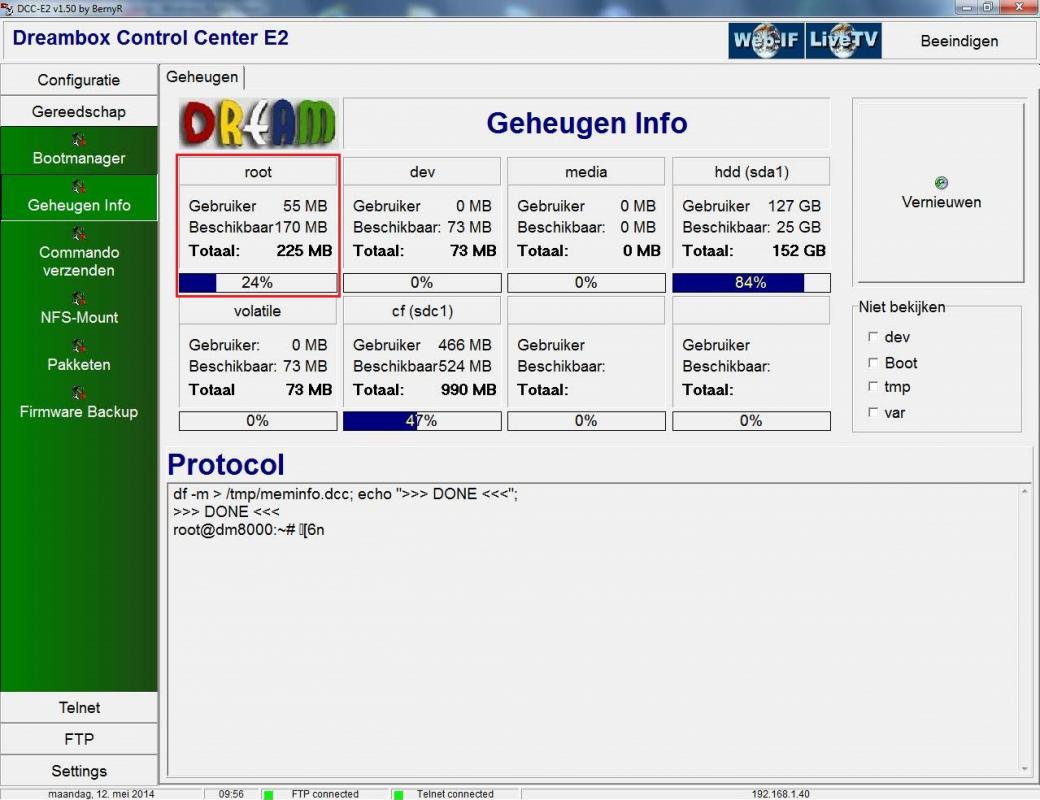
Task: Open the Configuratie section
Action: point(79,80)
